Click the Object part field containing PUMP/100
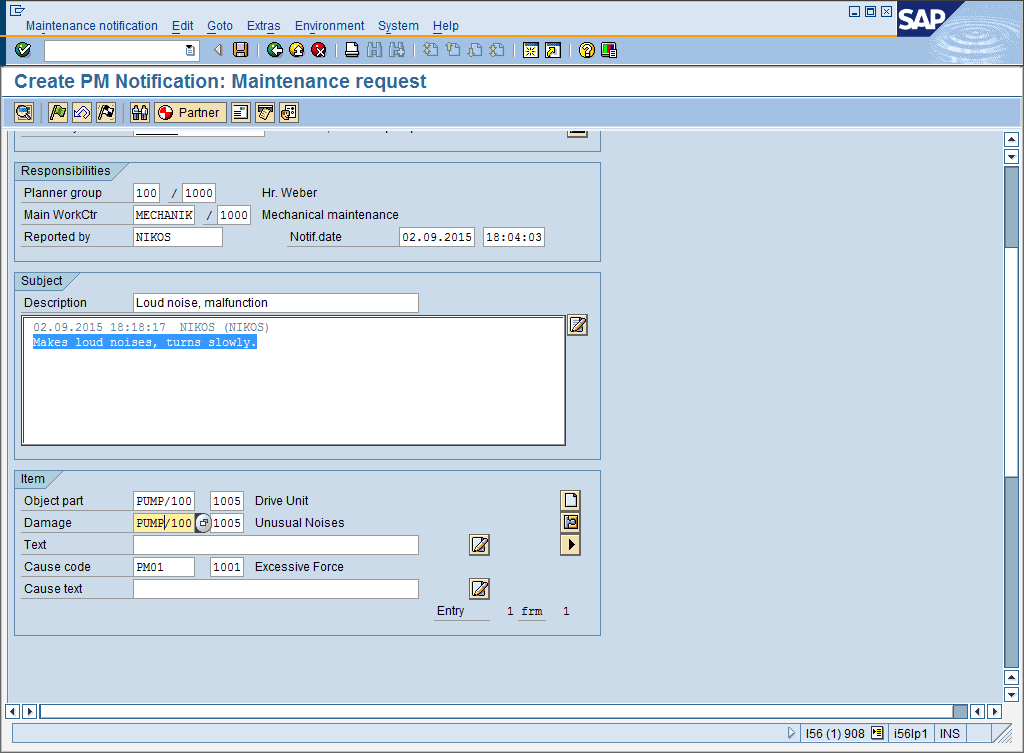The image size is (1024, 753). click(x=164, y=501)
